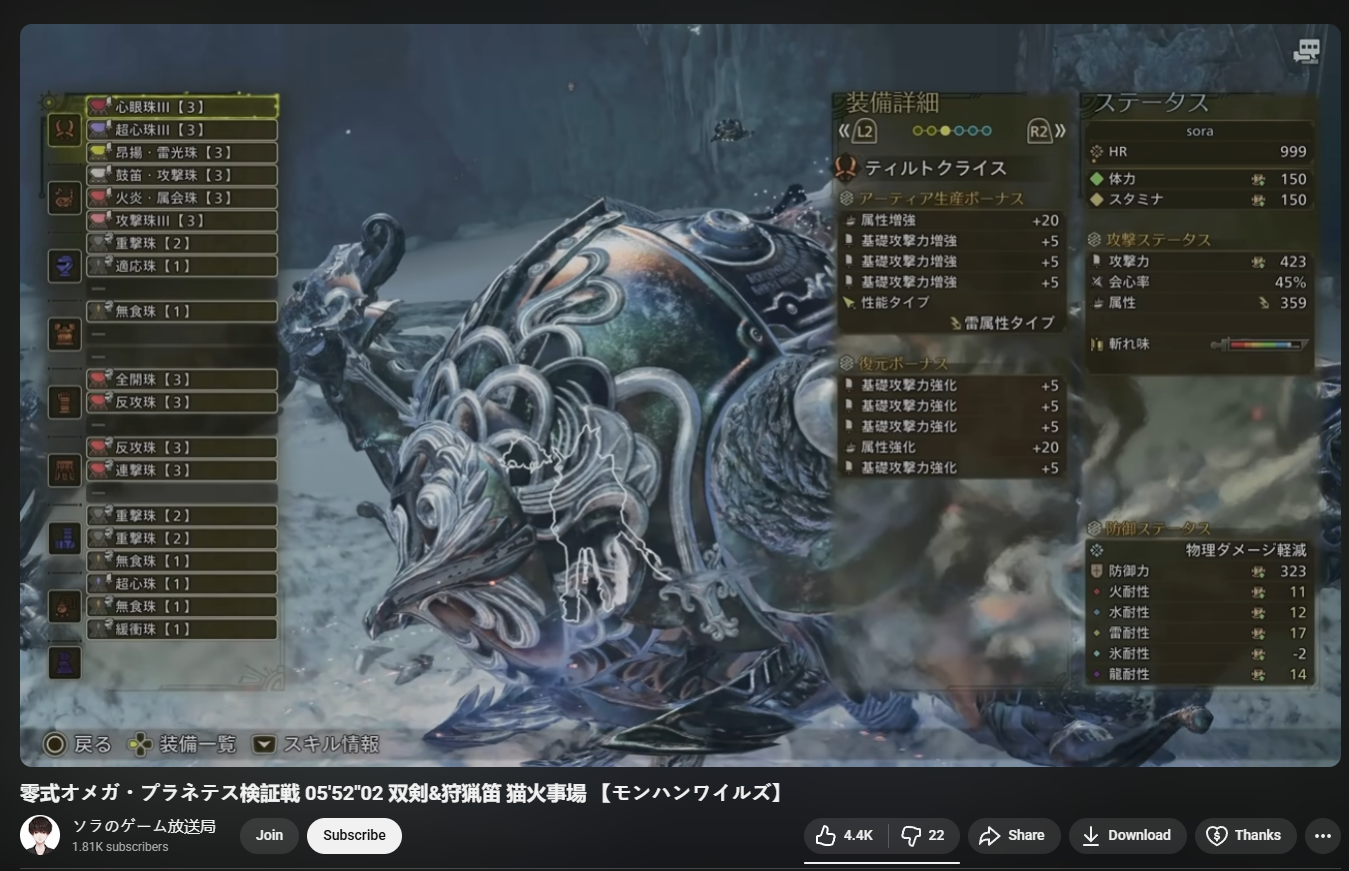Select the 昂揚・雷光珠【3】 decoration row
This screenshot has height=871, width=1349.
tap(181, 153)
